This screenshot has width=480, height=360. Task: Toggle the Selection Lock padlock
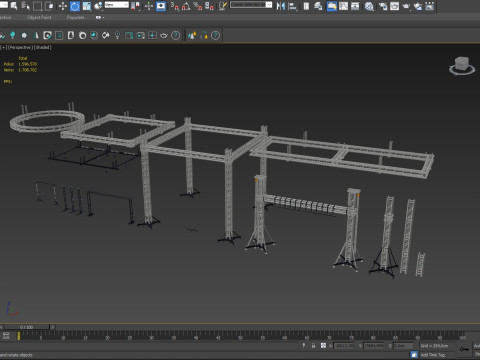tap(313, 346)
